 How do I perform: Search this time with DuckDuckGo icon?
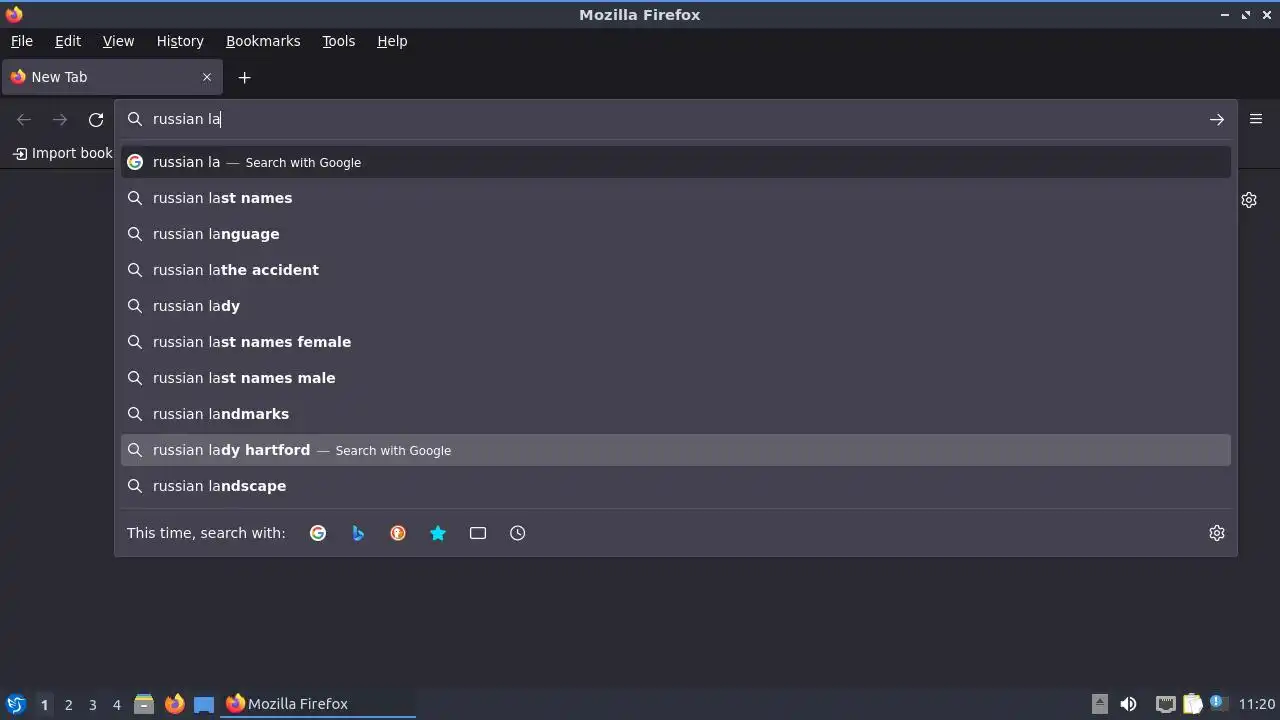398,533
